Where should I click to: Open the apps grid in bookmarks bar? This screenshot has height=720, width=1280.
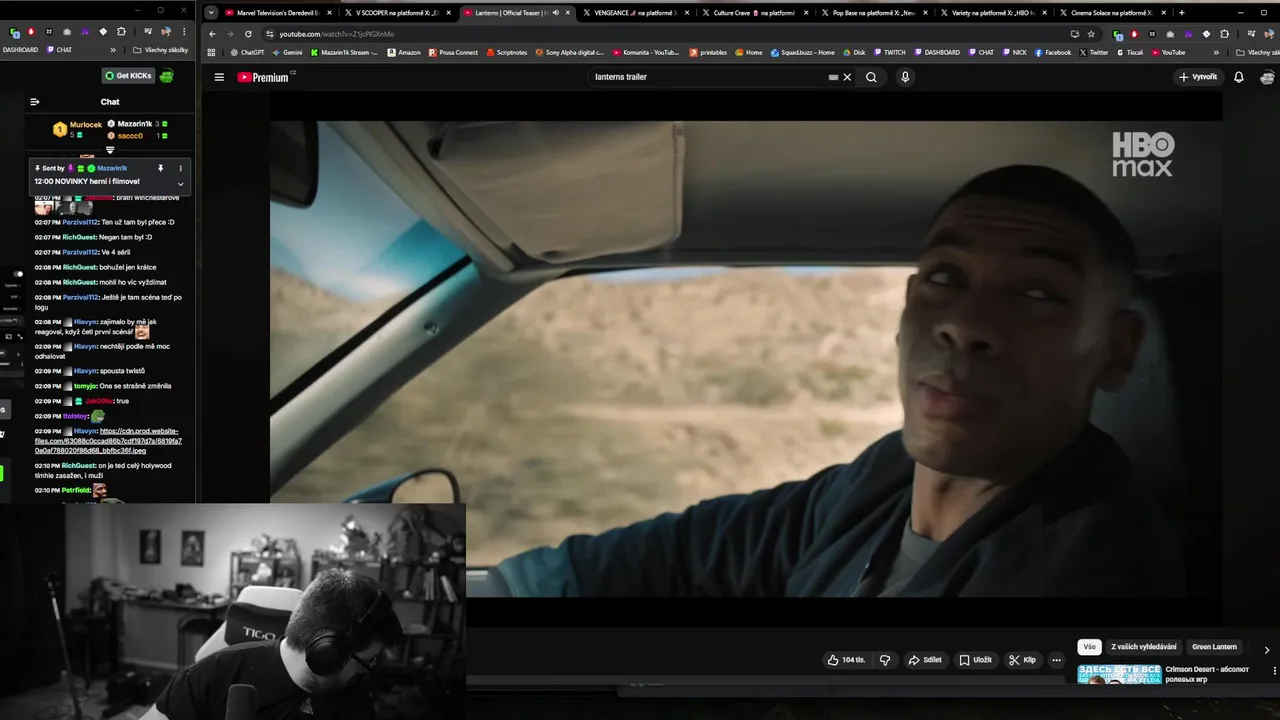click(x=212, y=52)
